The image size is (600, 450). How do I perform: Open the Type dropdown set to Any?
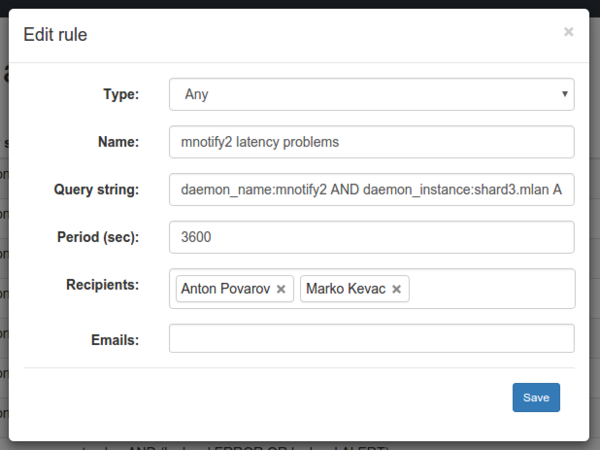[x=371, y=94]
